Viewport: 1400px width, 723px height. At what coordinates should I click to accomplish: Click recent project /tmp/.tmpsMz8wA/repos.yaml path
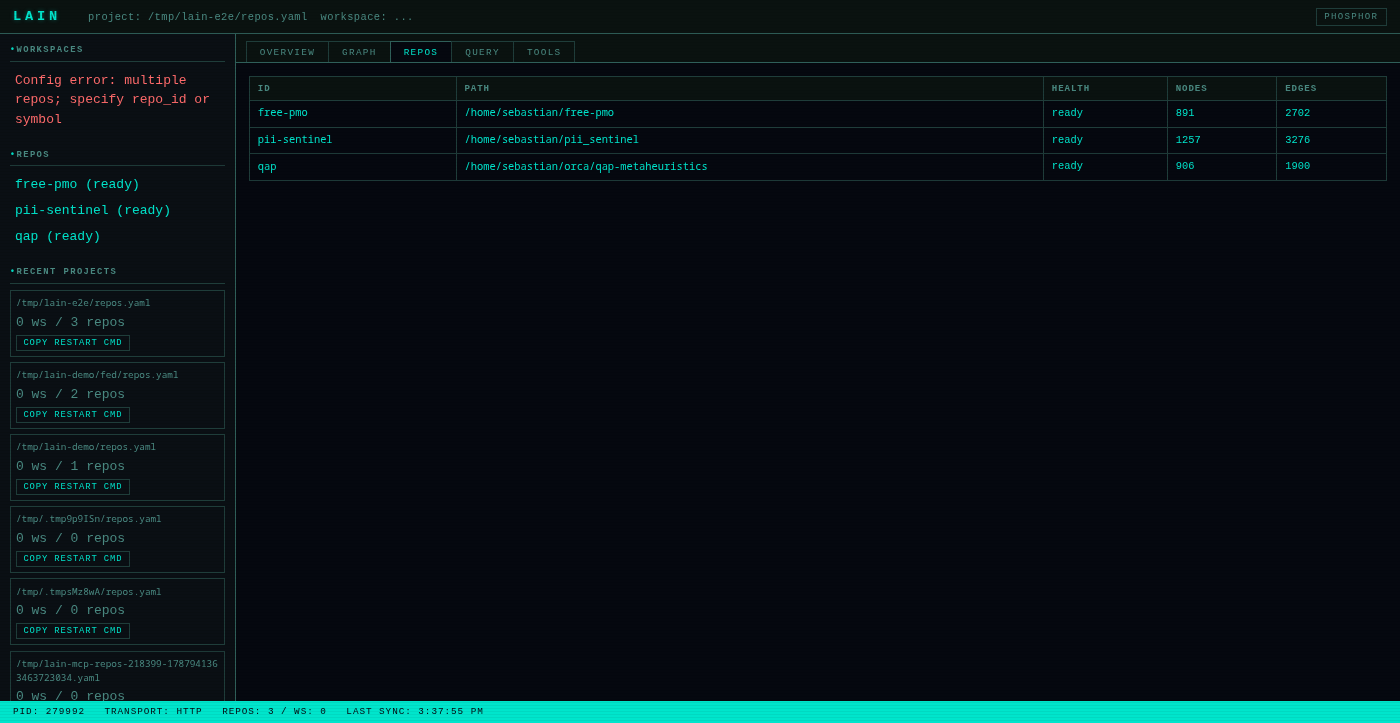coord(88,591)
